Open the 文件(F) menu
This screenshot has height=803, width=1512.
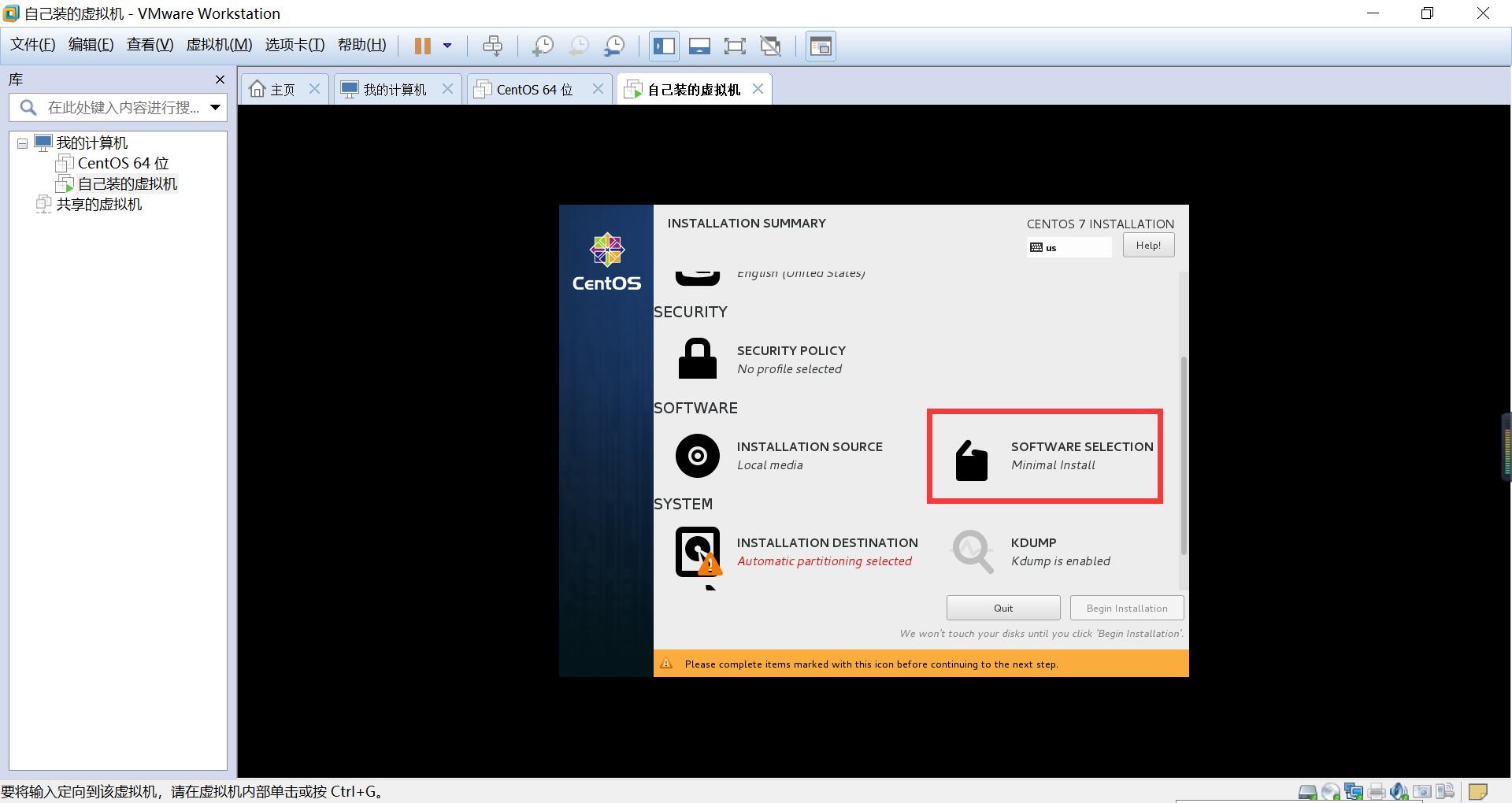tap(32, 45)
